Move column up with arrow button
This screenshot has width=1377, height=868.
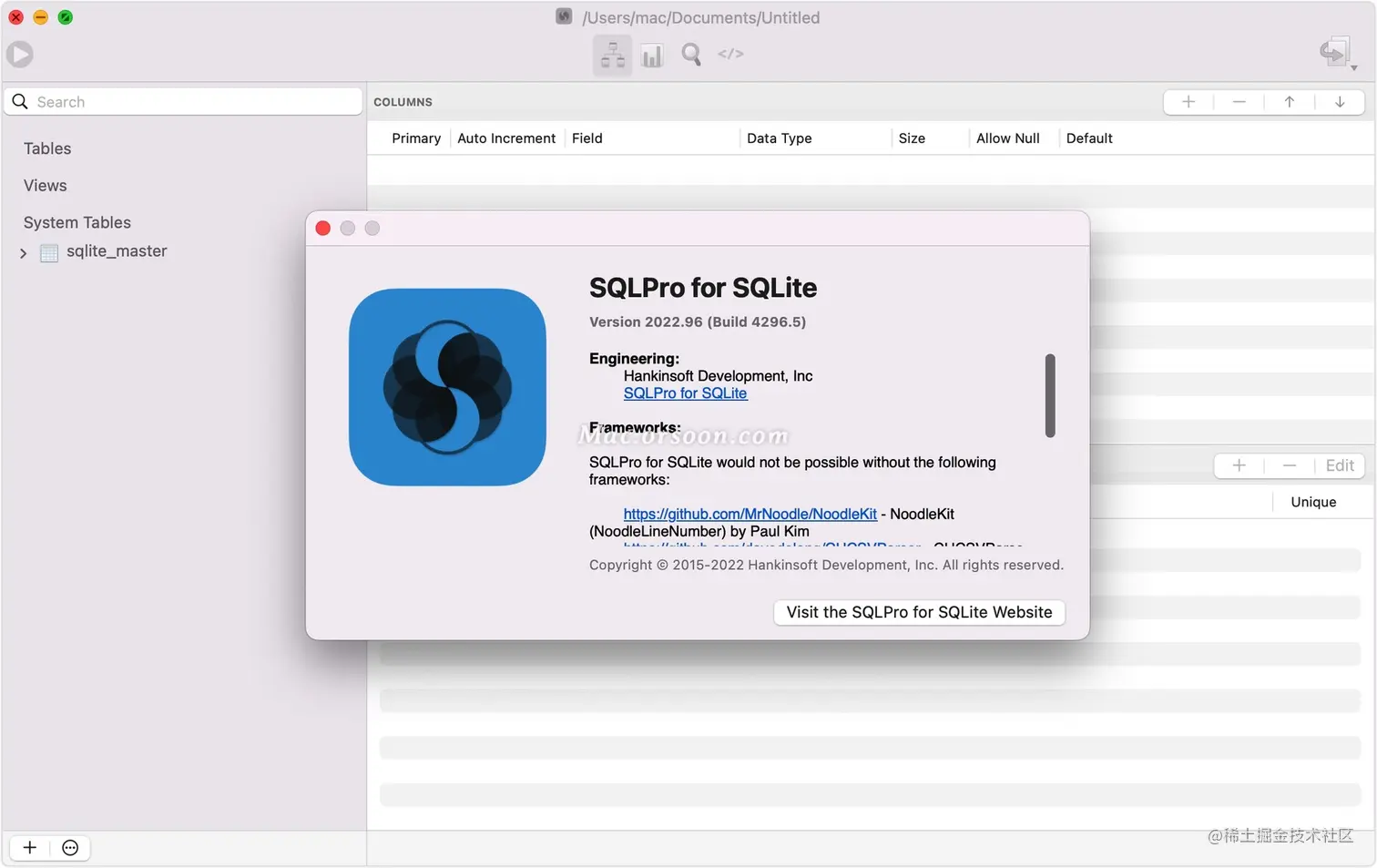(x=1290, y=102)
